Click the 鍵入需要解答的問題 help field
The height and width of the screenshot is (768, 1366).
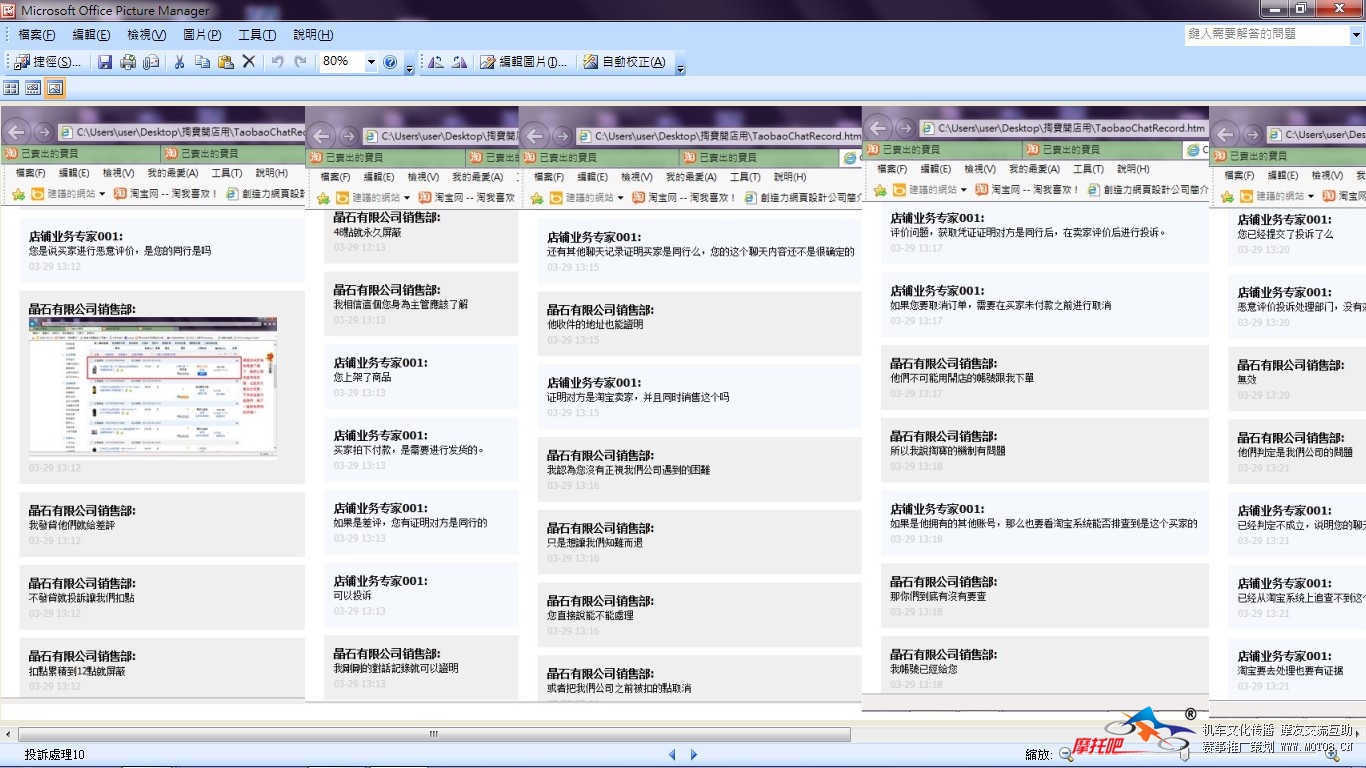1267,34
